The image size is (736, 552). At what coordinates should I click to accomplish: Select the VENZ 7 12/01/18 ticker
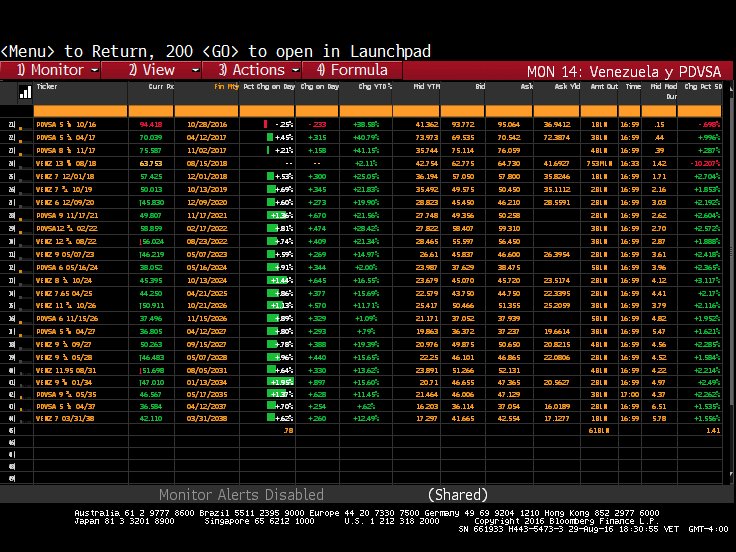coord(65,176)
